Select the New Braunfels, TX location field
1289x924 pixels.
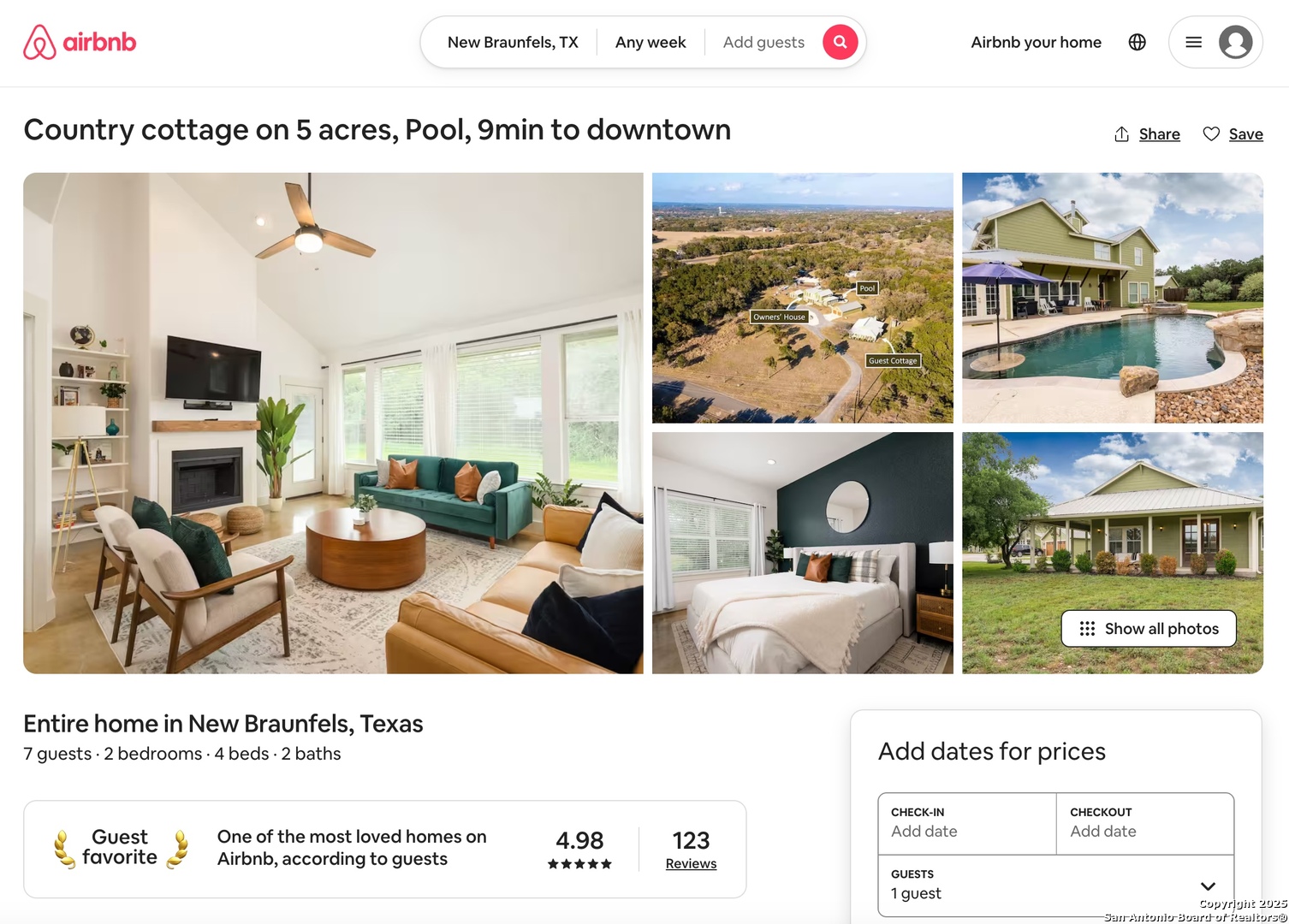pos(513,42)
